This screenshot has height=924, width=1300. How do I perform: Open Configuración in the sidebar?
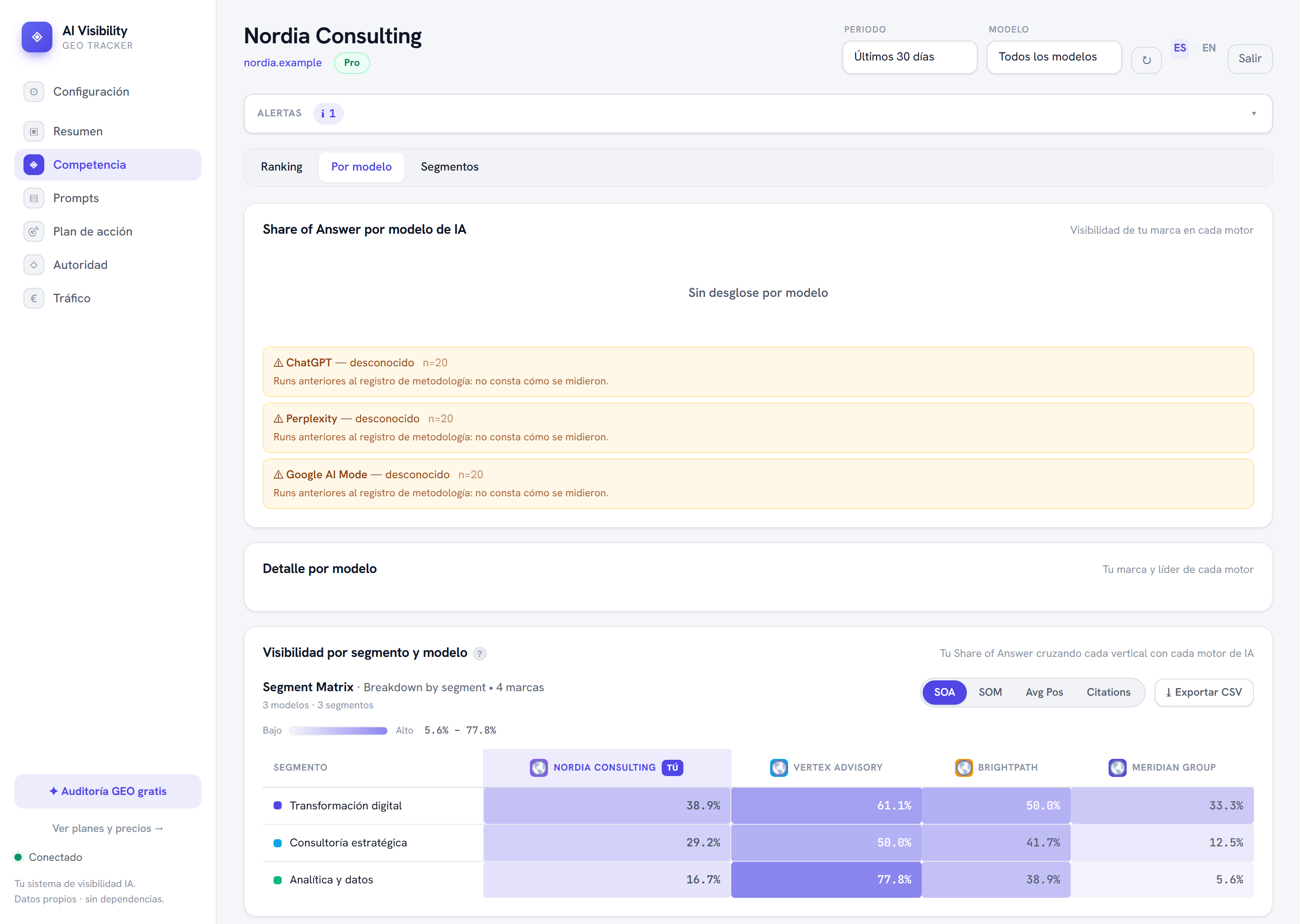tap(107, 92)
